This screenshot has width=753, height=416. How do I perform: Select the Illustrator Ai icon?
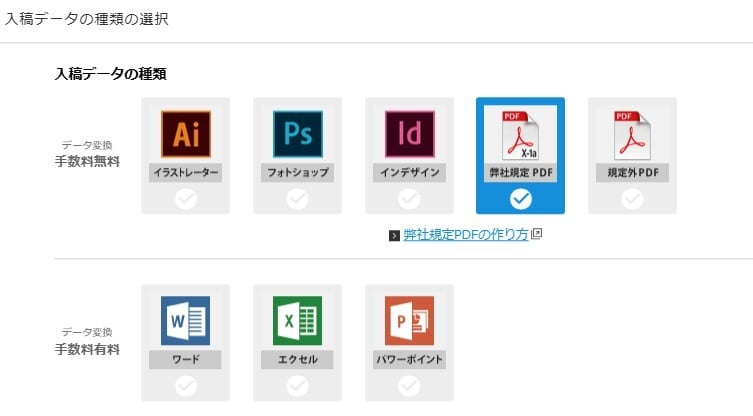185,134
